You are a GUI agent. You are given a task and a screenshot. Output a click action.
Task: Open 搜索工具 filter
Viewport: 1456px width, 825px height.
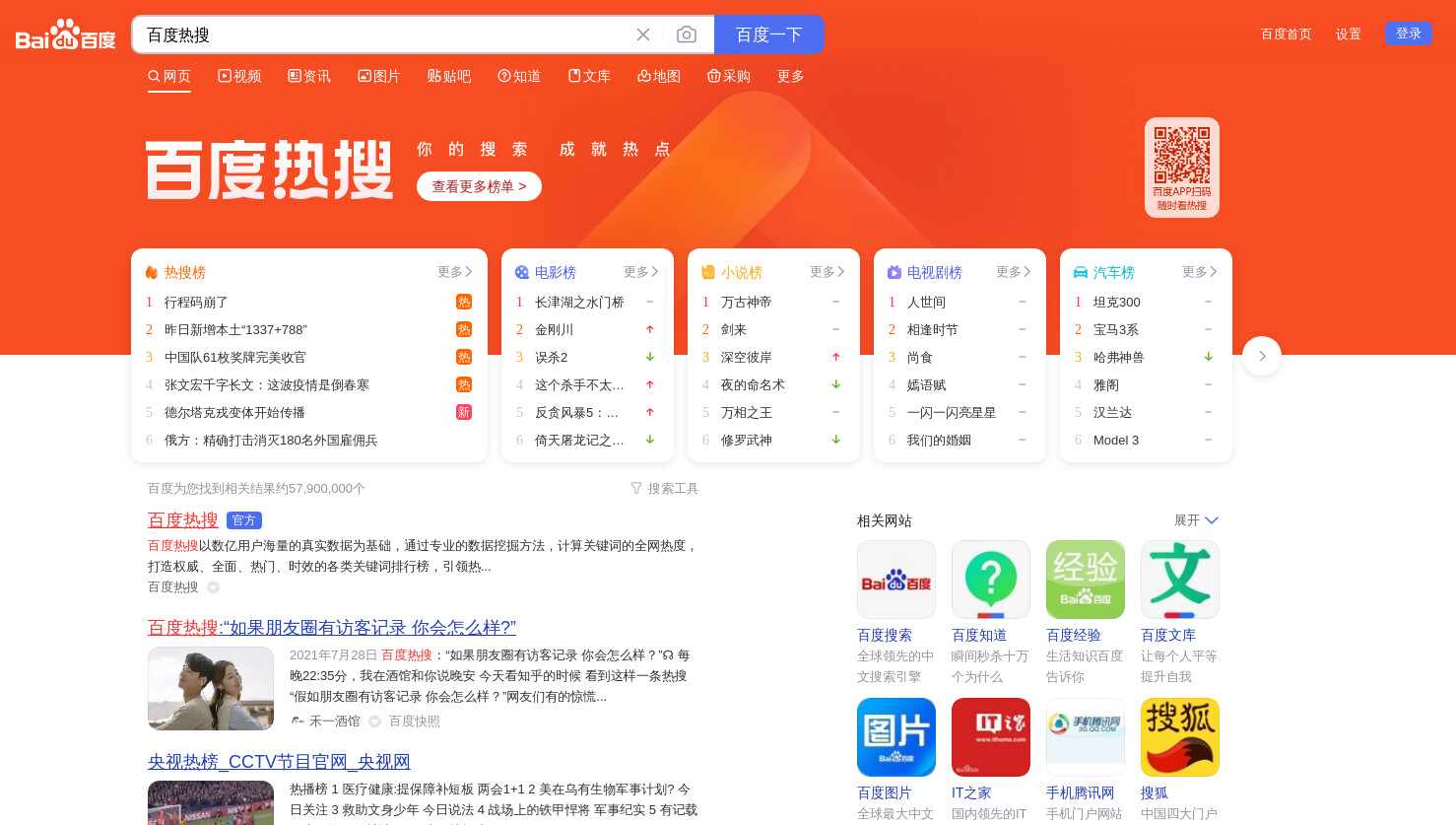pyautogui.click(x=665, y=488)
